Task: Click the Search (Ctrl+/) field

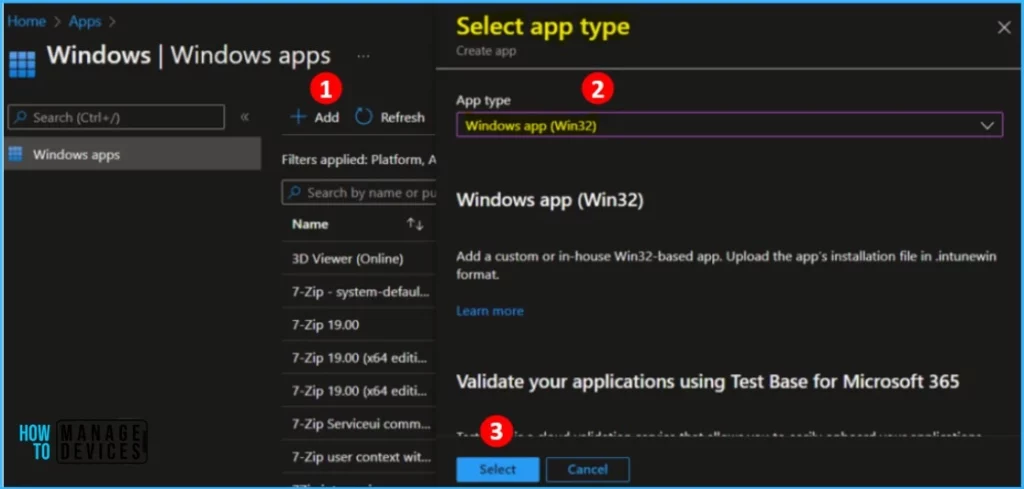Action: click(116, 118)
